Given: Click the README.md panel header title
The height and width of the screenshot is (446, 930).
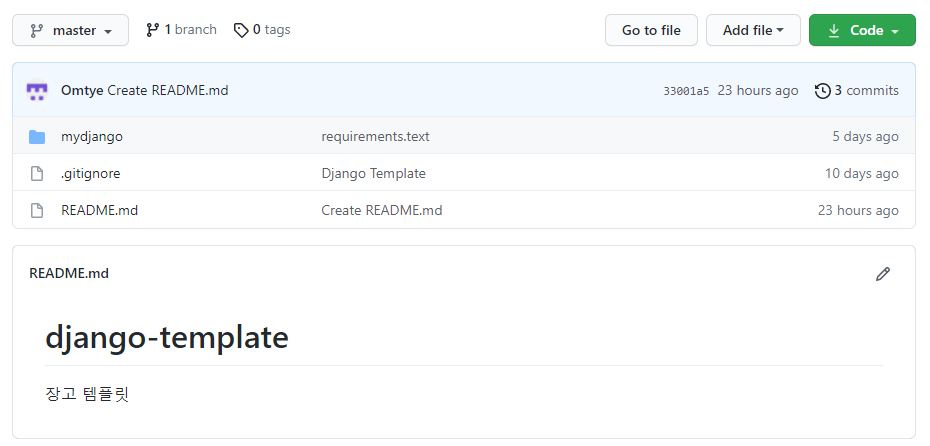Looking at the screenshot, I should tap(69, 273).
